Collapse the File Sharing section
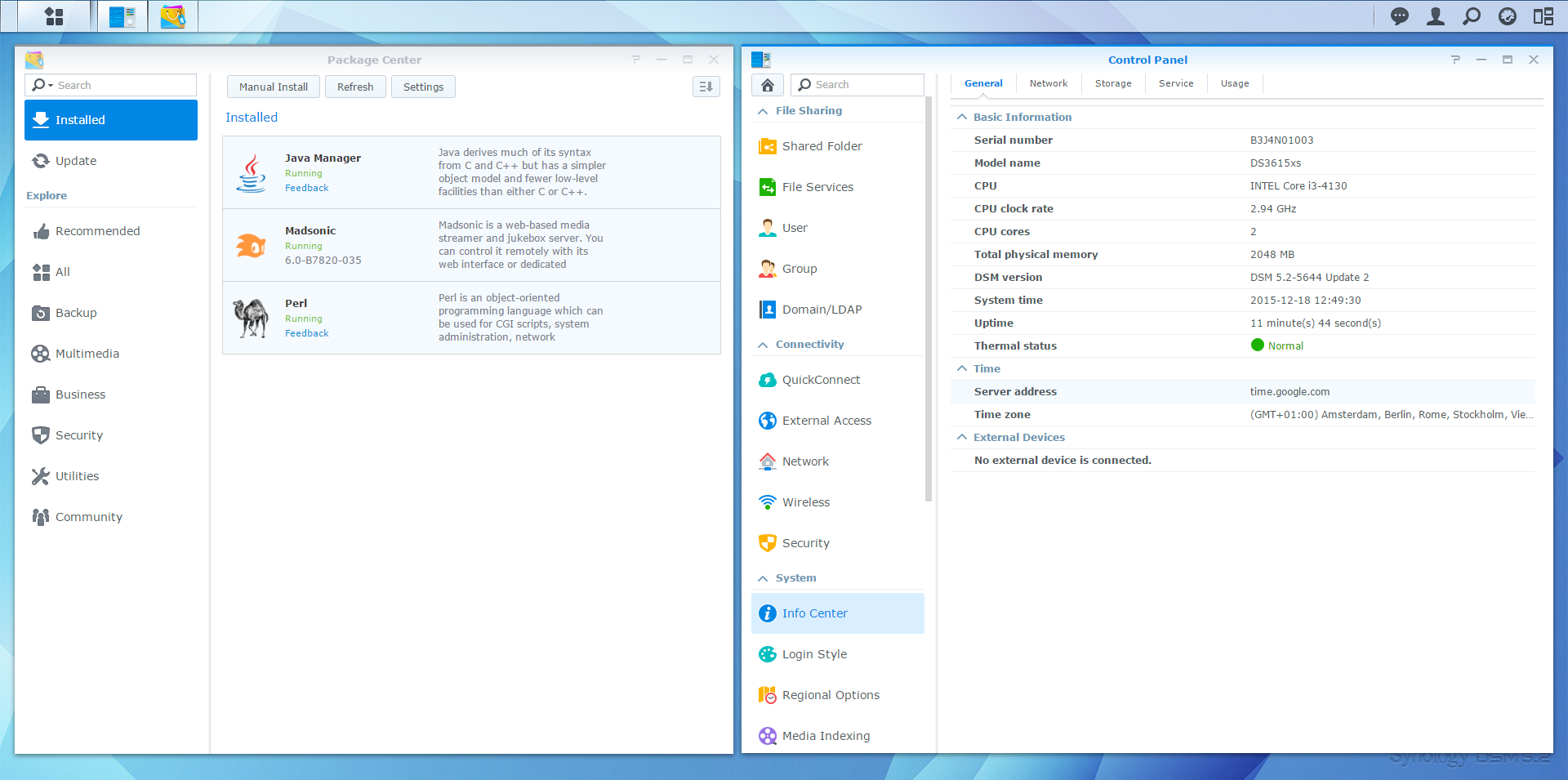Screen dimensions: 1568x780 tap(763, 111)
